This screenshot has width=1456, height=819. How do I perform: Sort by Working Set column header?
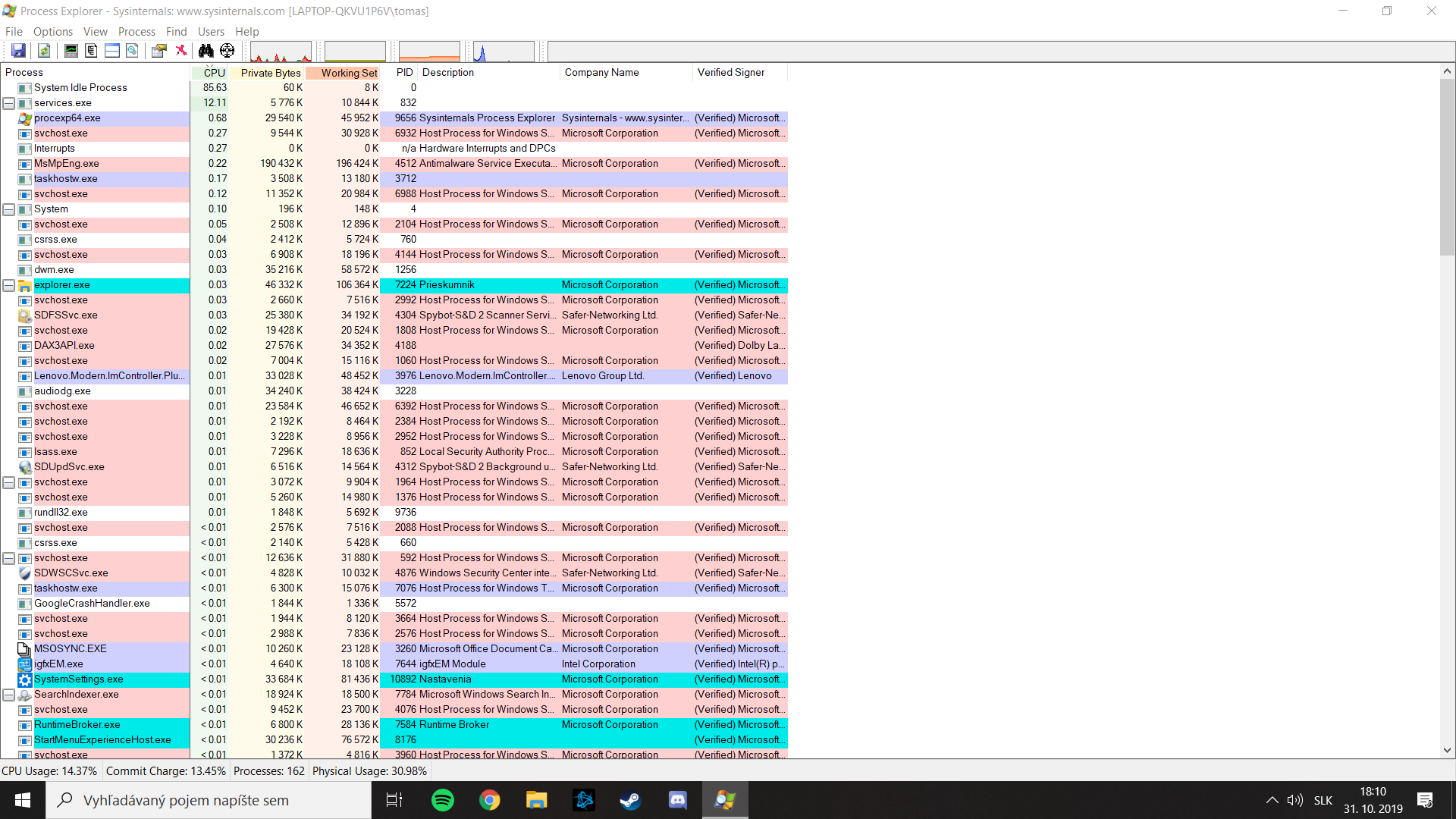tap(342, 73)
